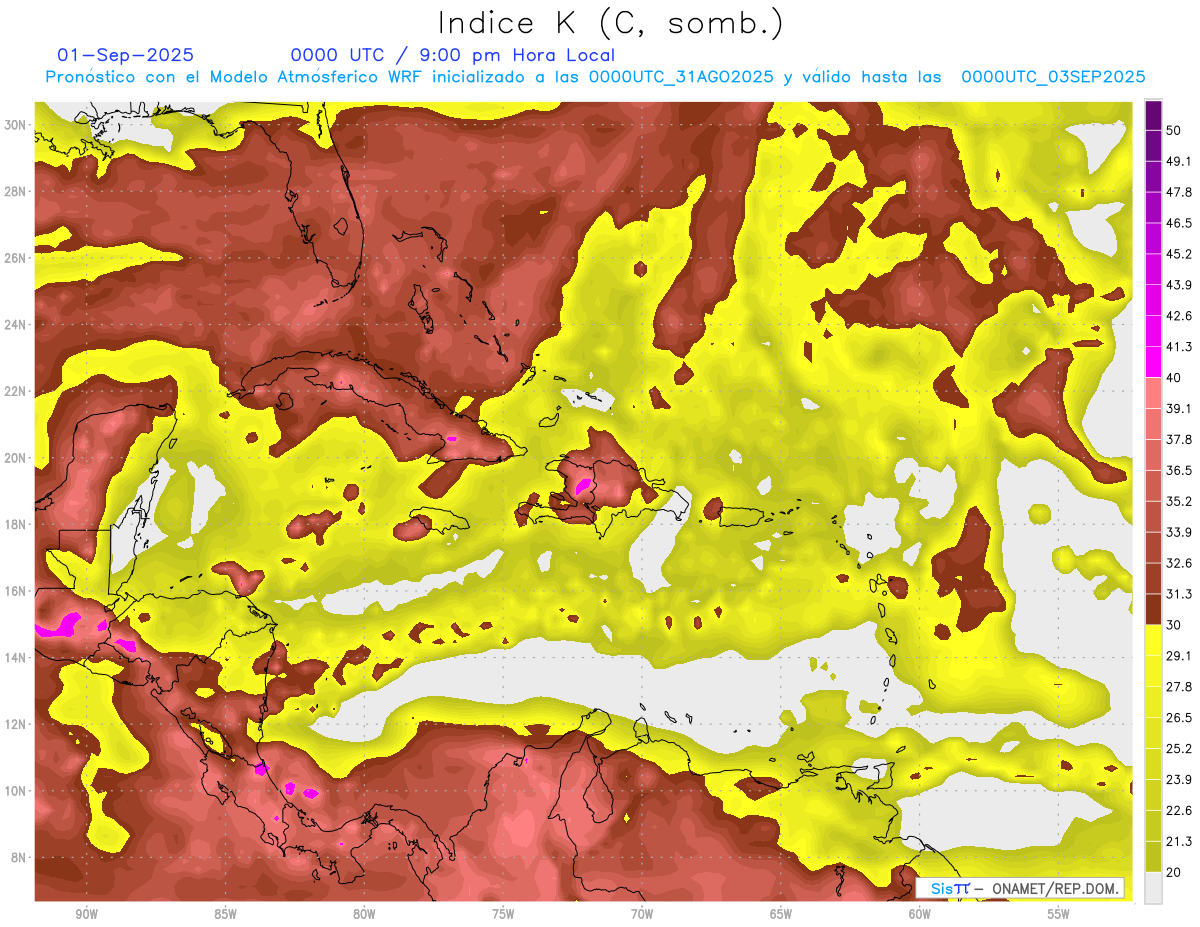Click the colorbar value 21.3
Viewport: 1200px width, 927px height.
1179,842
